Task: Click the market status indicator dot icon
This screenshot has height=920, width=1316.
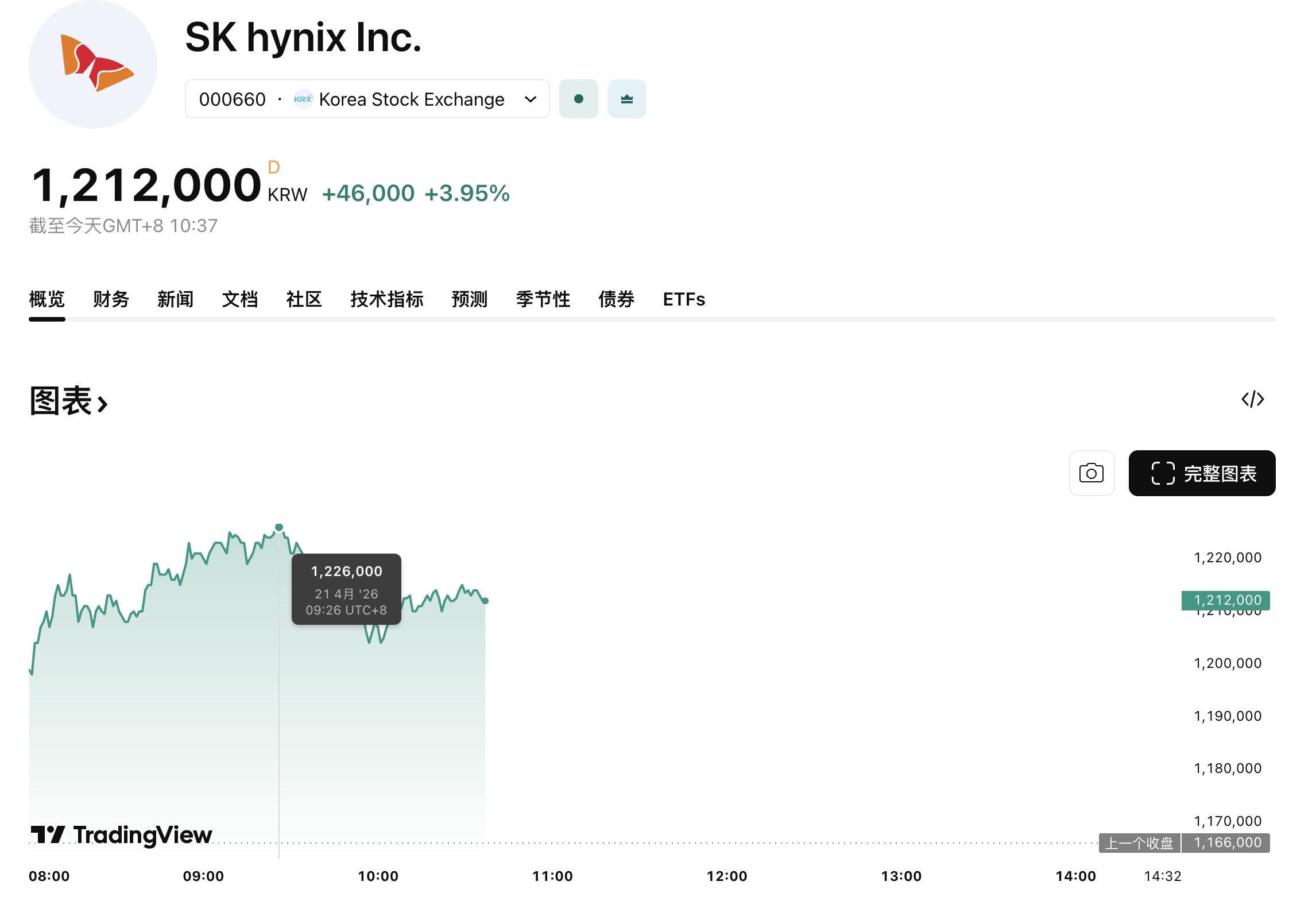Action: point(579,98)
